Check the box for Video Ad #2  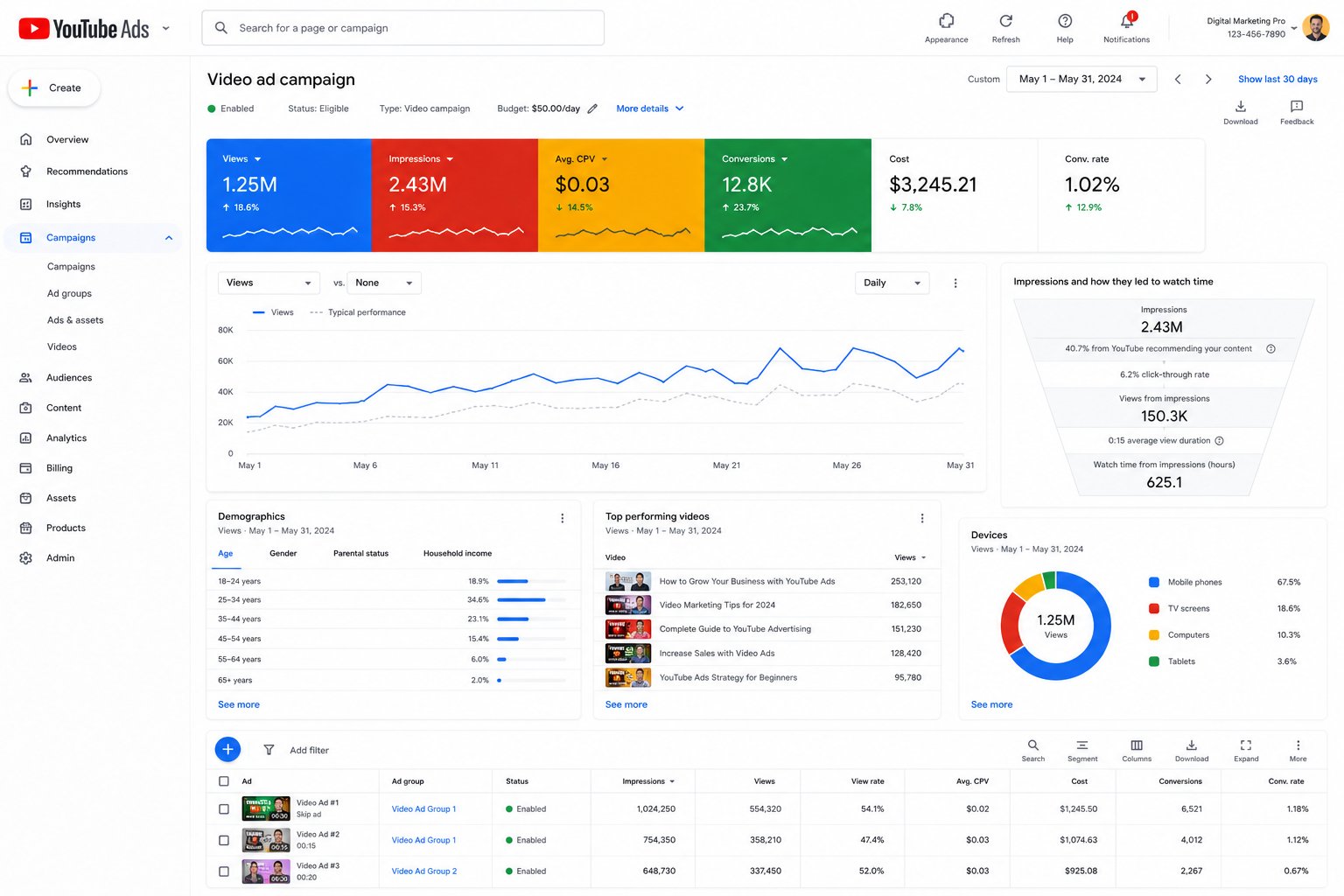[x=224, y=840]
